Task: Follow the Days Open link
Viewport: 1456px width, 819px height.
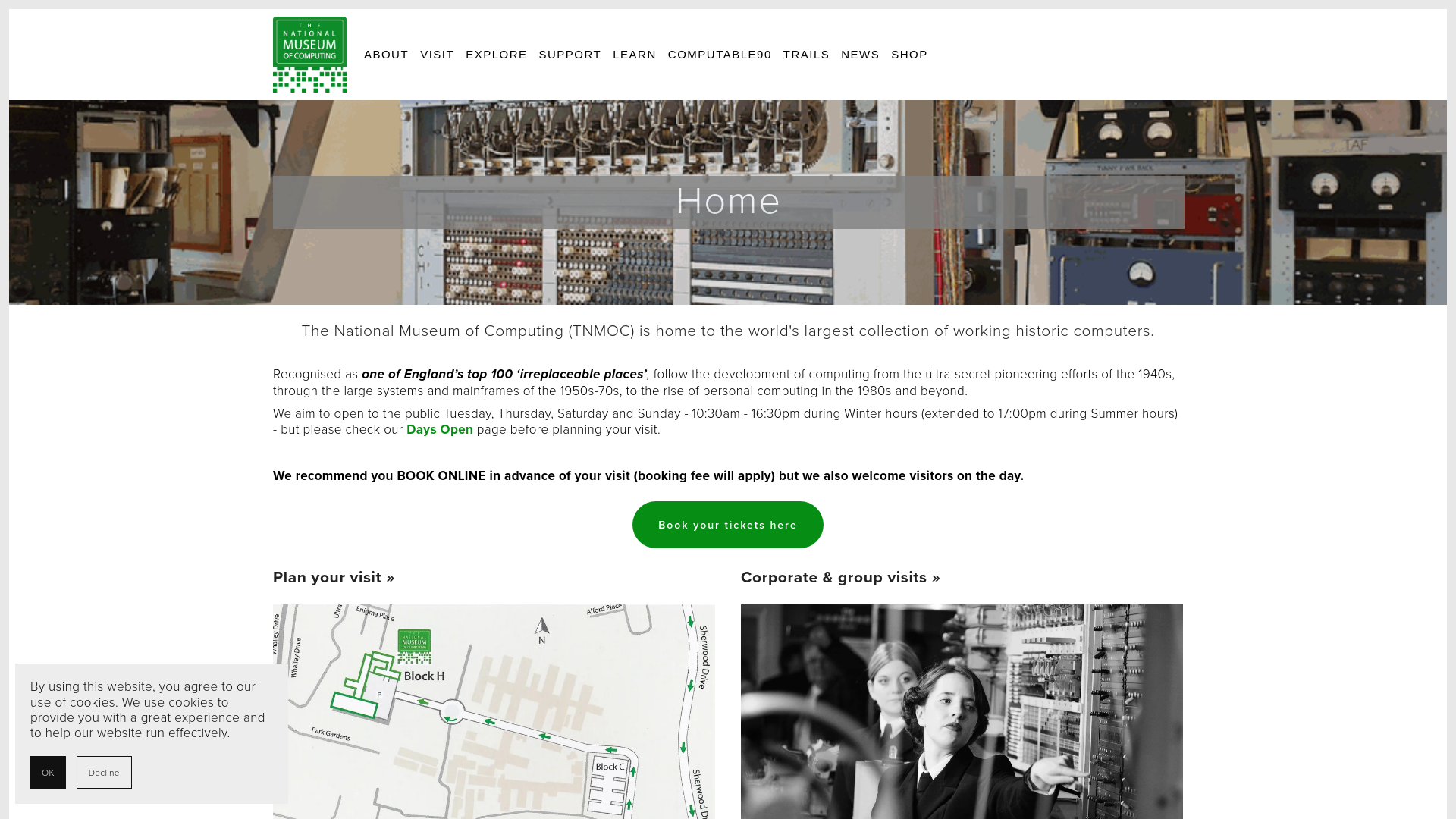Action: pyautogui.click(x=440, y=430)
